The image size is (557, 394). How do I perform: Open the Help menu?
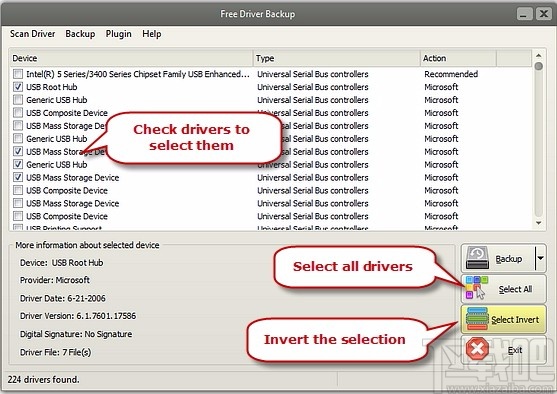click(x=152, y=34)
